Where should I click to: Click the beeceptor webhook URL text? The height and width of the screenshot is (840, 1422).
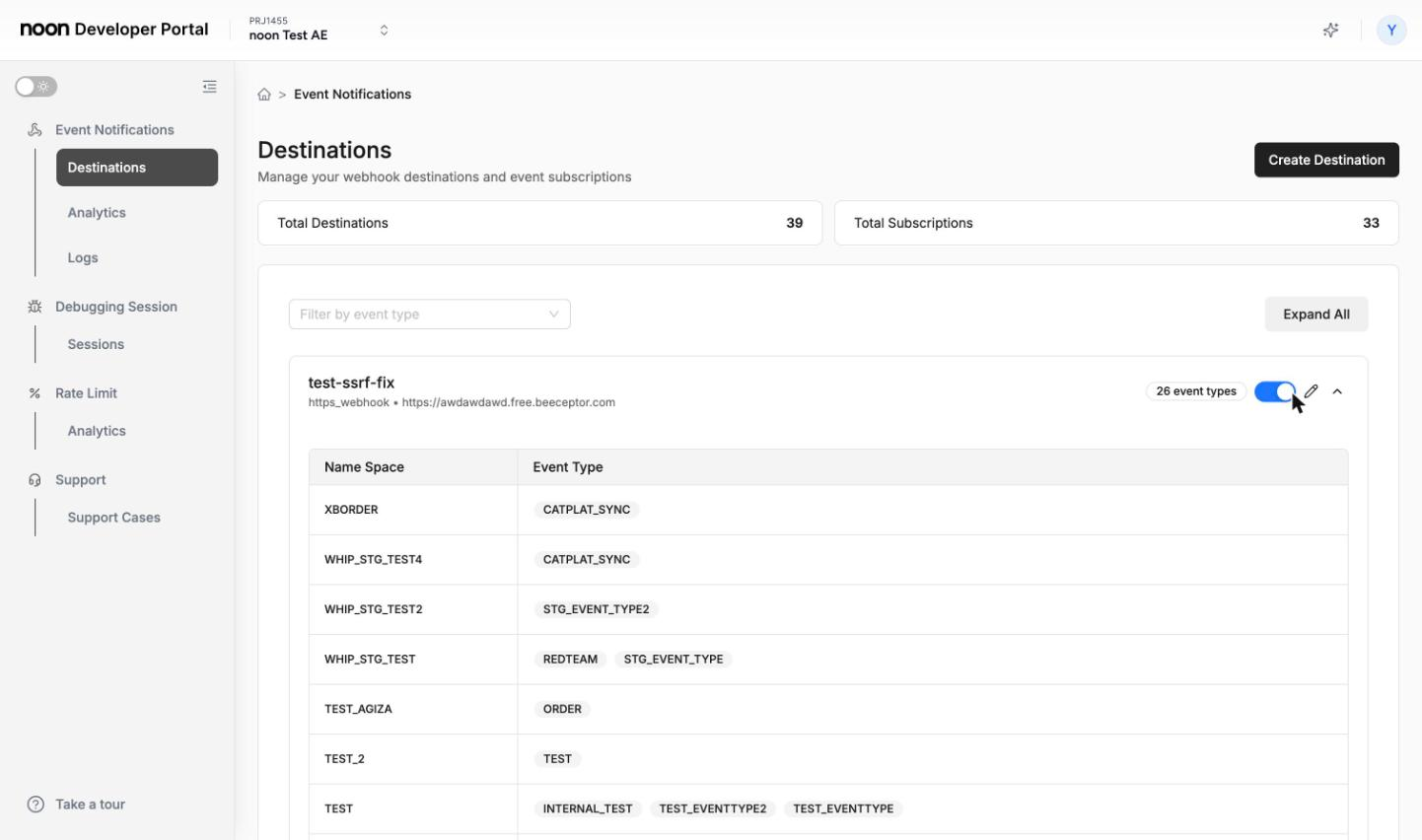pos(508,402)
